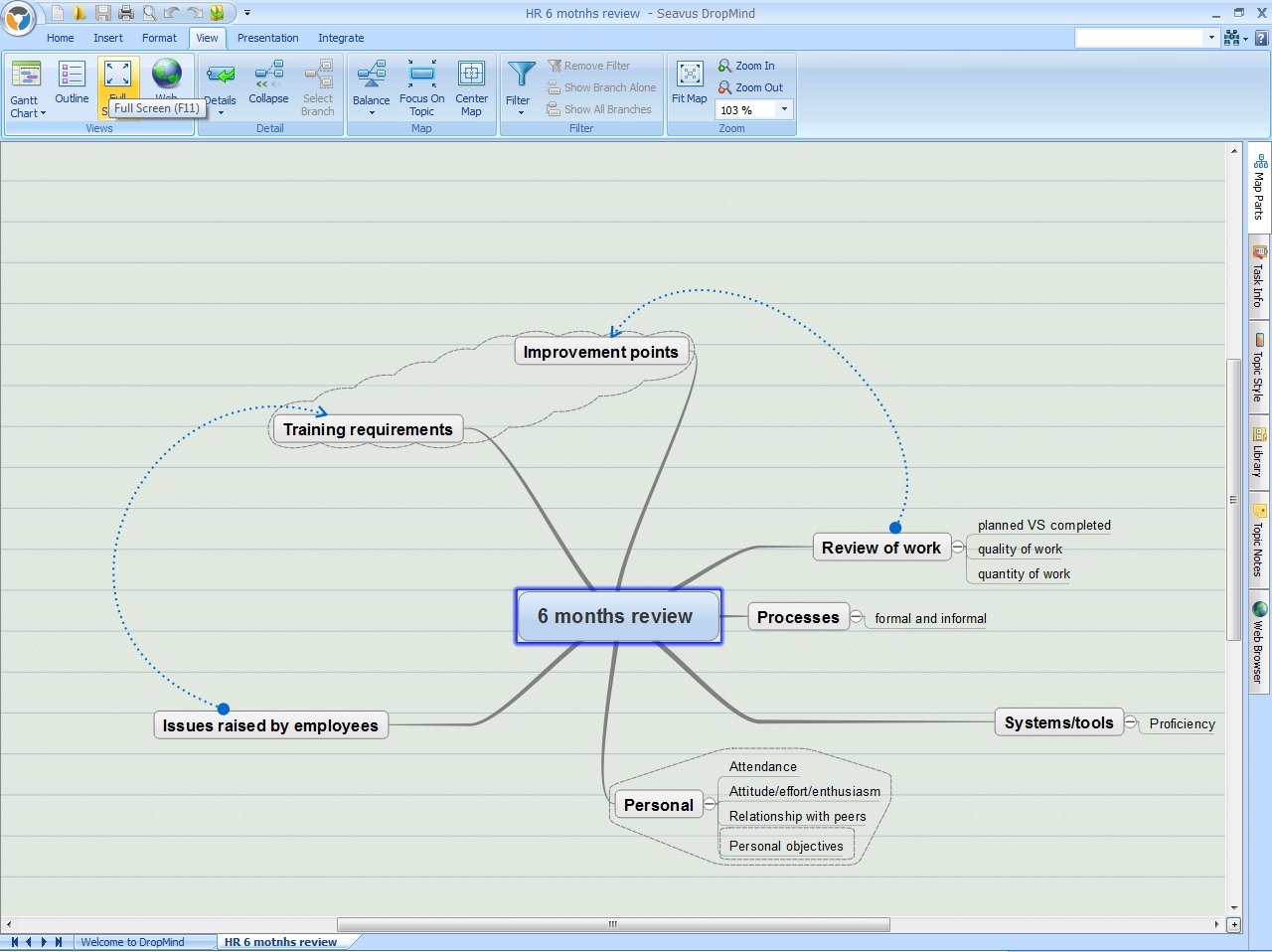Open the DropMind application orb menu
The height and width of the screenshot is (952, 1272).
19,17
